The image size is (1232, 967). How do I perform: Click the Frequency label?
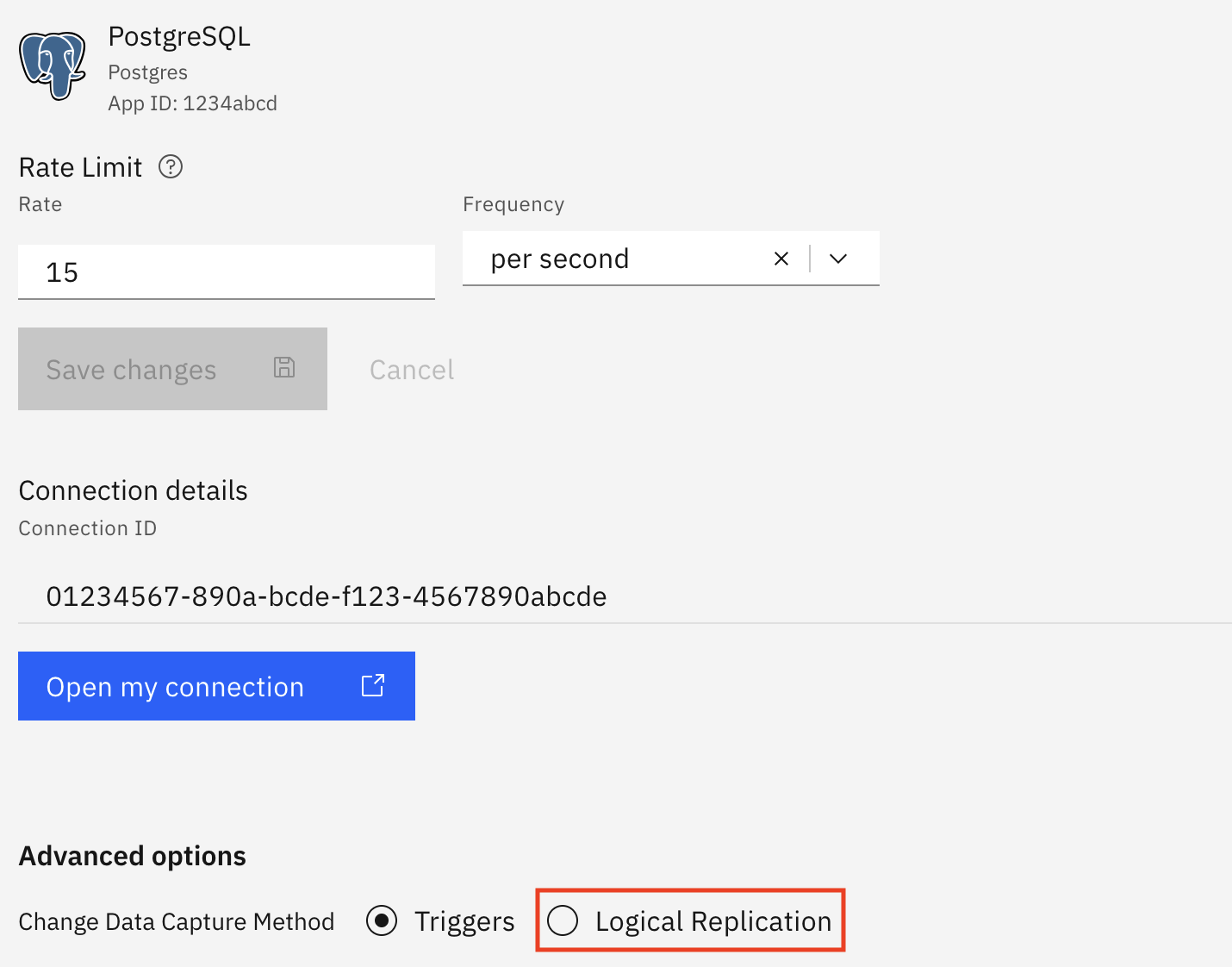[513, 204]
